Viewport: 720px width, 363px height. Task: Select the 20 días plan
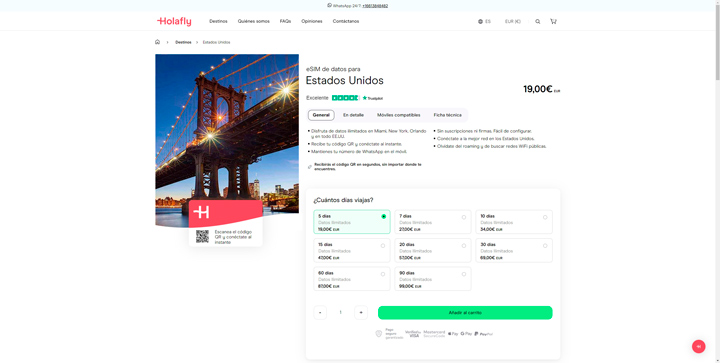pyautogui.click(x=433, y=251)
